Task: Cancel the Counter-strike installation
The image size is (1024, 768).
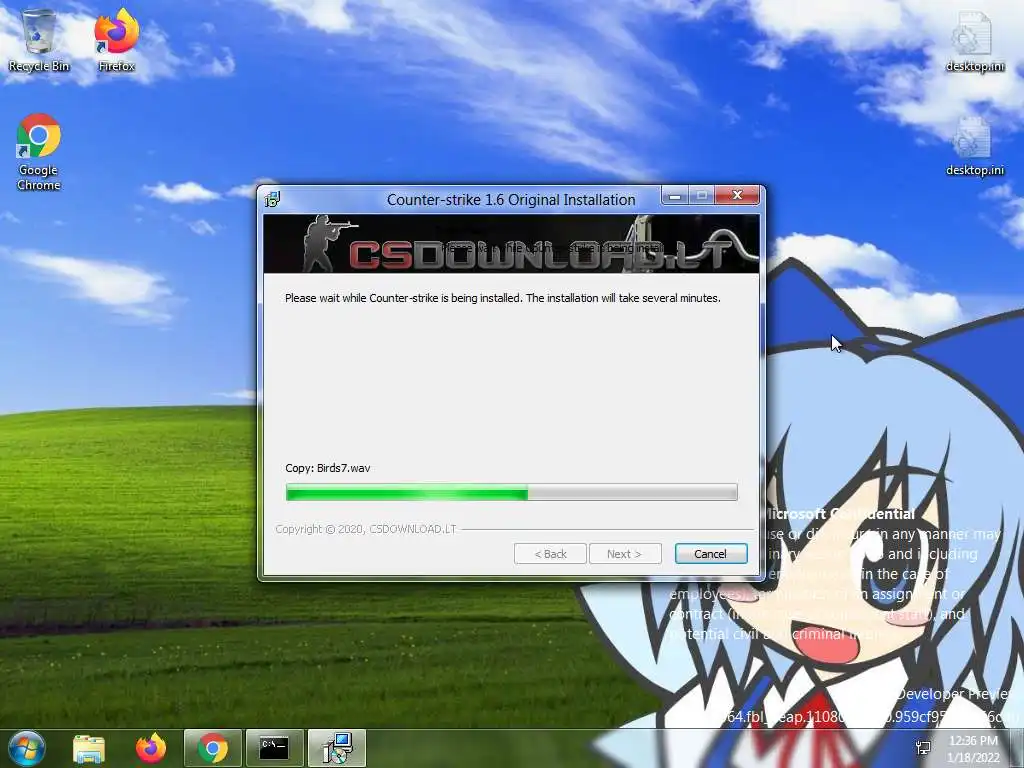Action: click(711, 554)
